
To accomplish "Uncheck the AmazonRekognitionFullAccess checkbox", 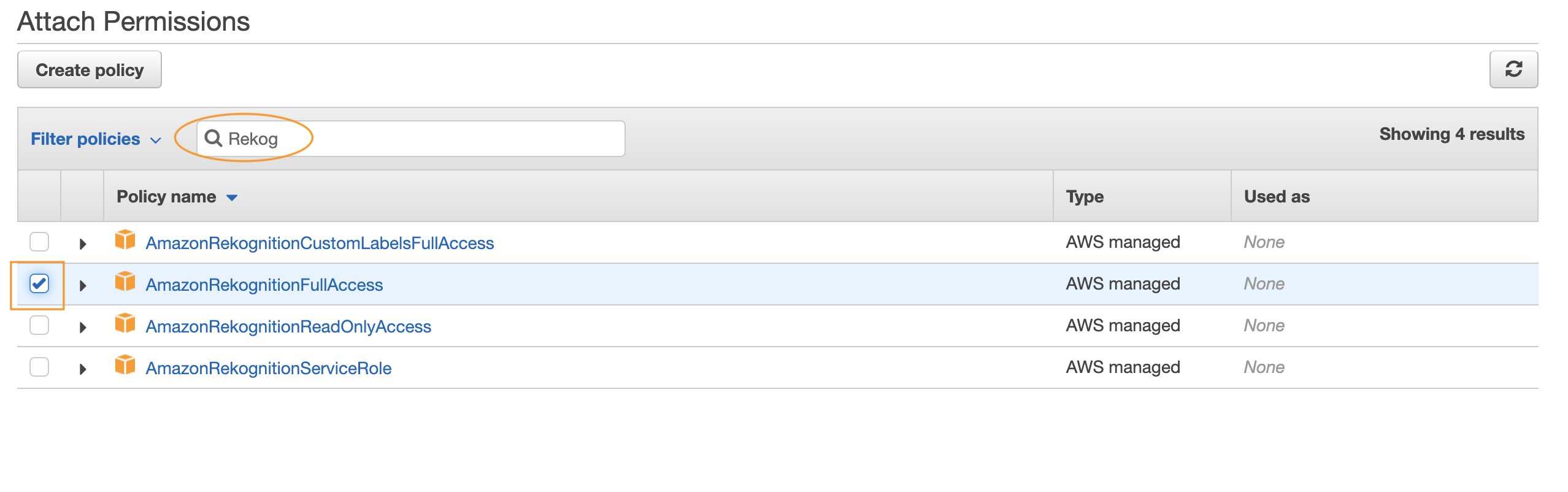I will coord(39,283).
